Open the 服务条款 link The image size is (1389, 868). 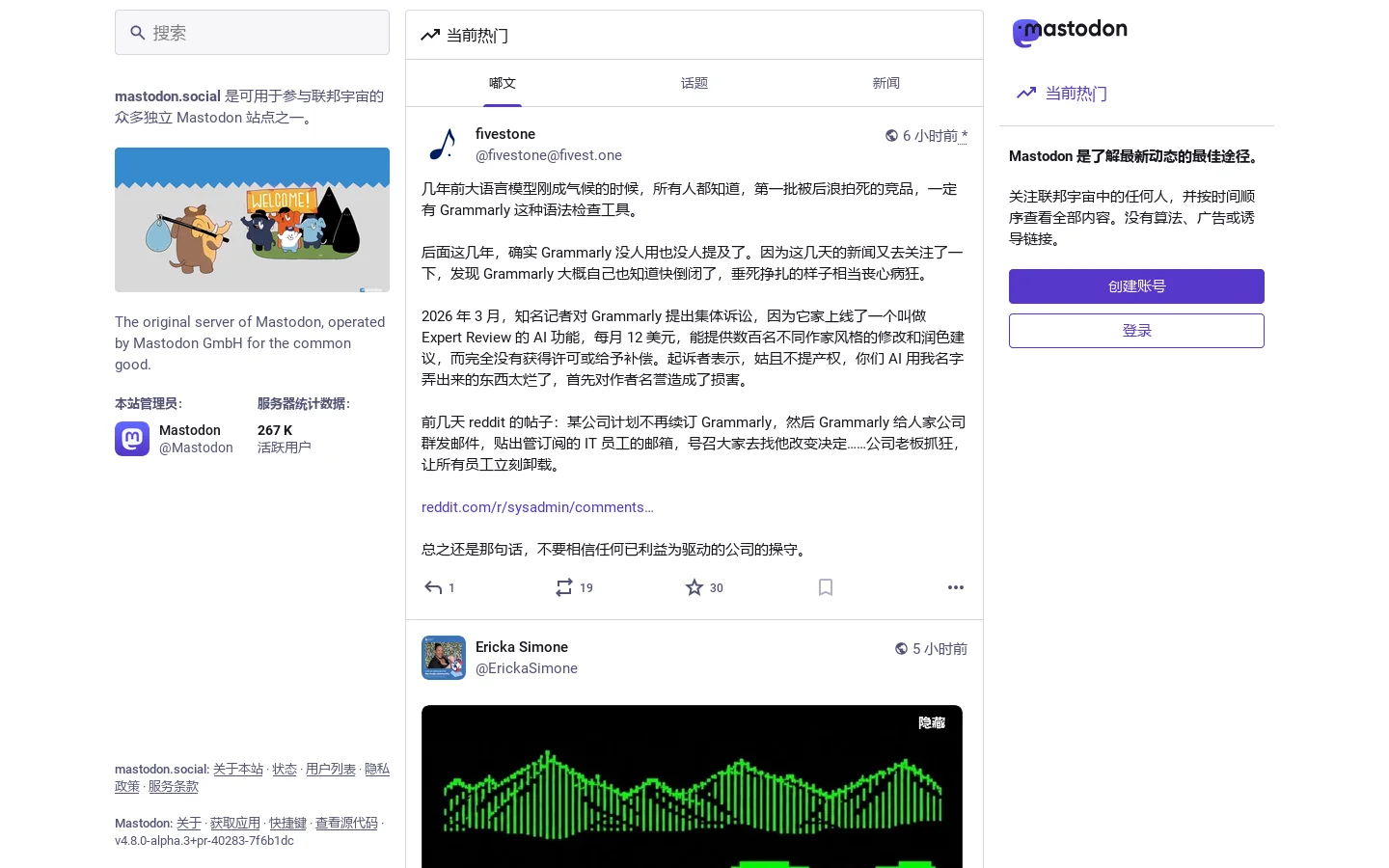pos(174,787)
